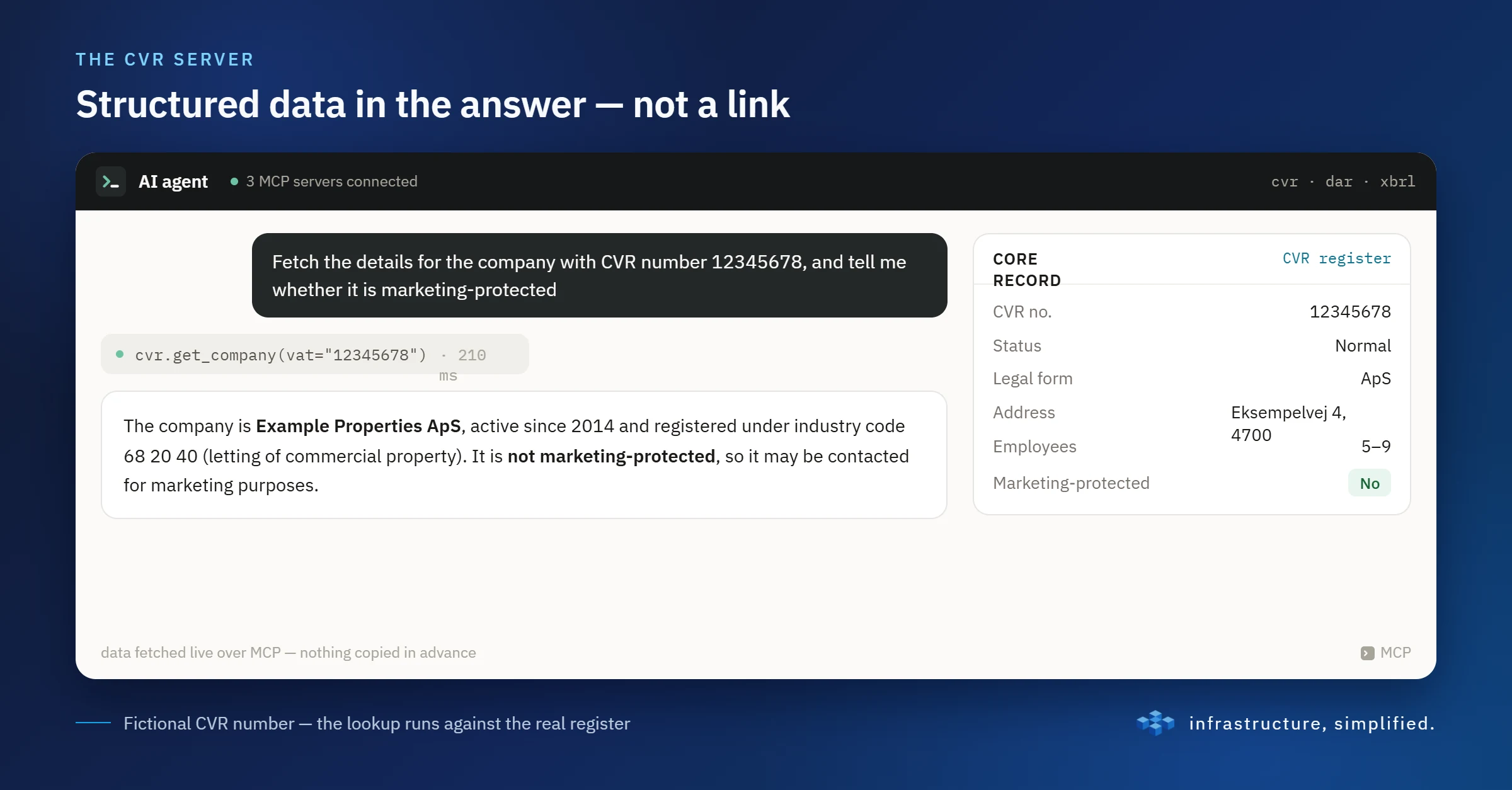Click the cvr.get_company tool call chip

(x=315, y=355)
